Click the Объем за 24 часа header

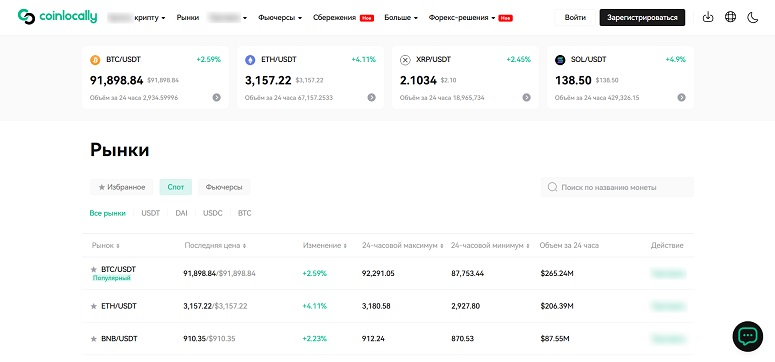(569, 245)
